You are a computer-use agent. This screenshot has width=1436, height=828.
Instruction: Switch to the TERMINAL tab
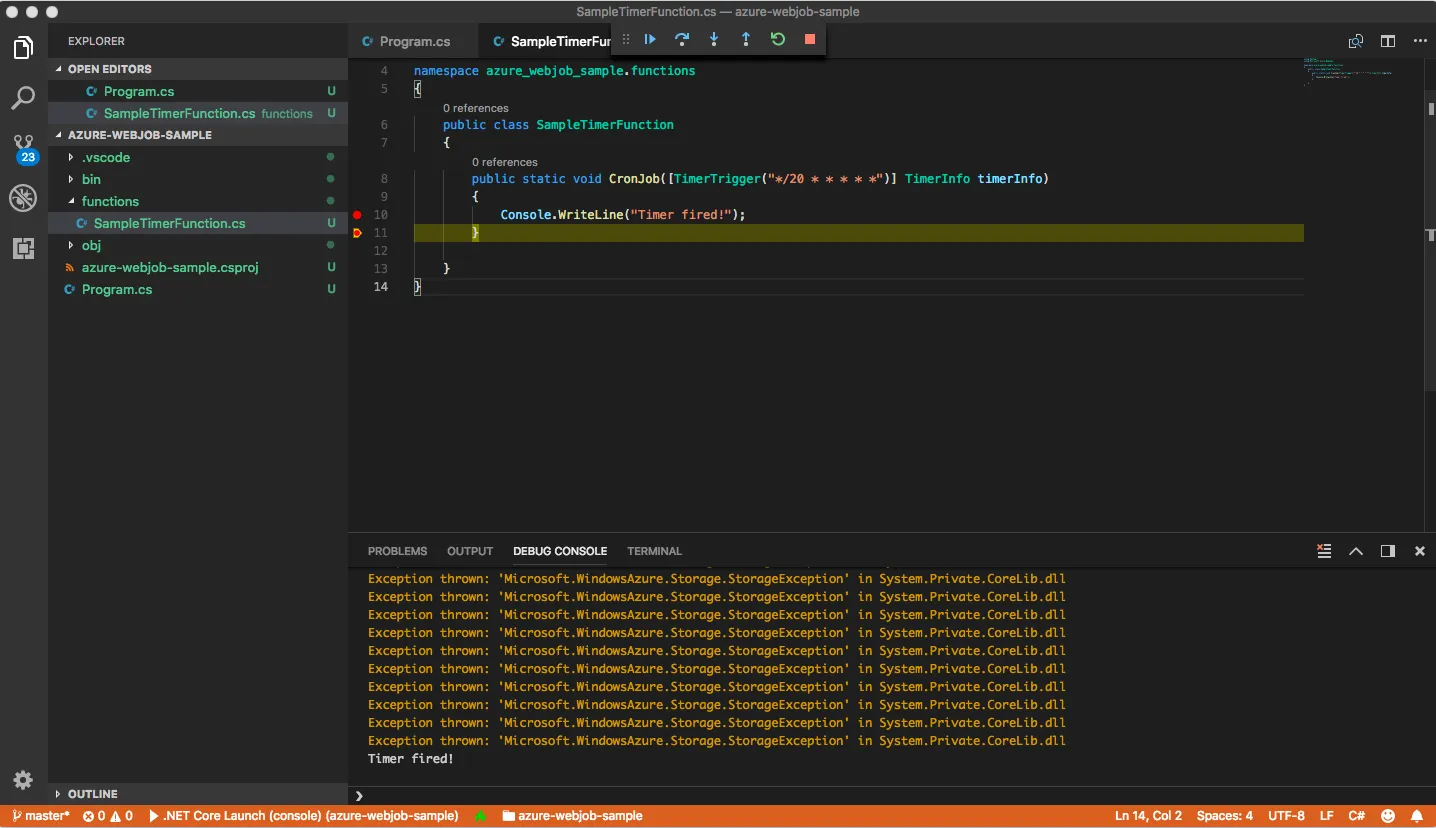pyautogui.click(x=654, y=551)
